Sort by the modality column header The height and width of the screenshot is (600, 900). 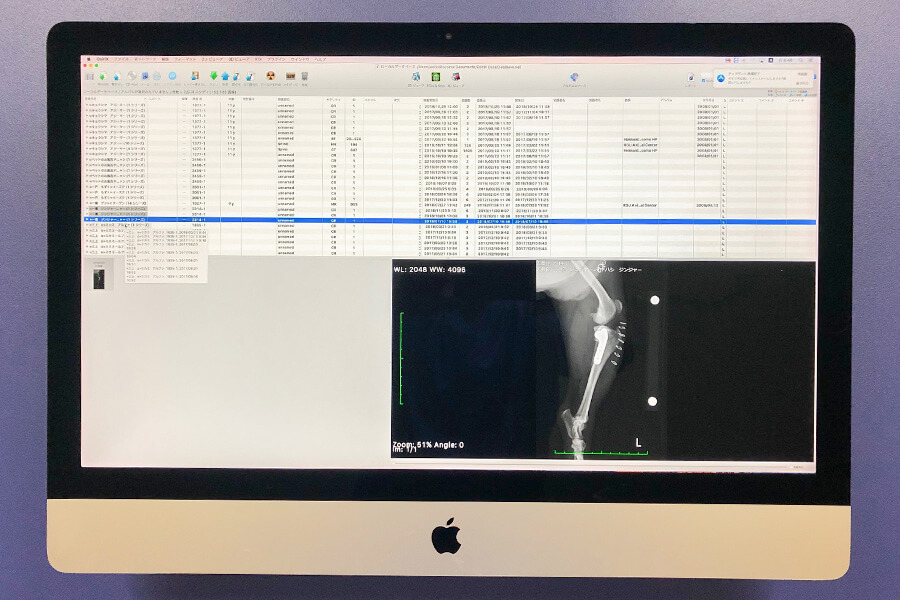pos(332,99)
